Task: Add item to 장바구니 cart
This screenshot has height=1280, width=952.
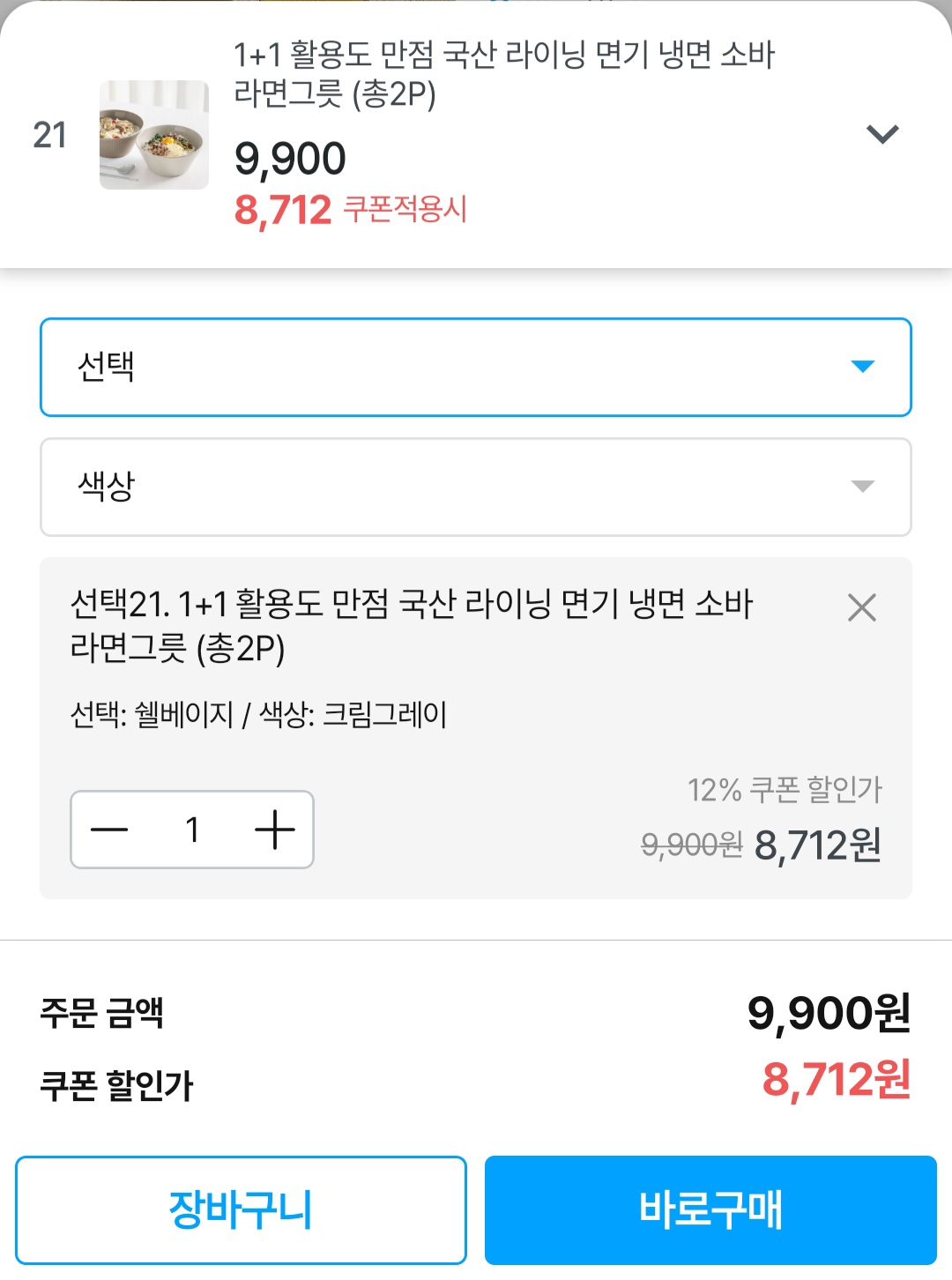Action: (241, 1209)
